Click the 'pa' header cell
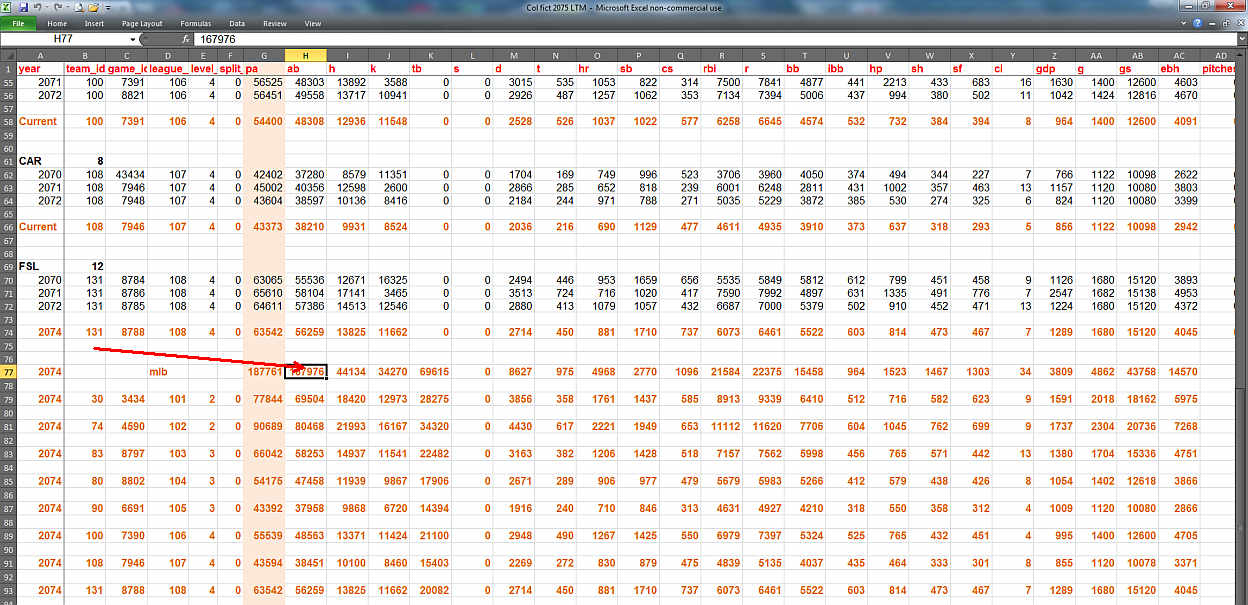 click(x=264, y=68)
